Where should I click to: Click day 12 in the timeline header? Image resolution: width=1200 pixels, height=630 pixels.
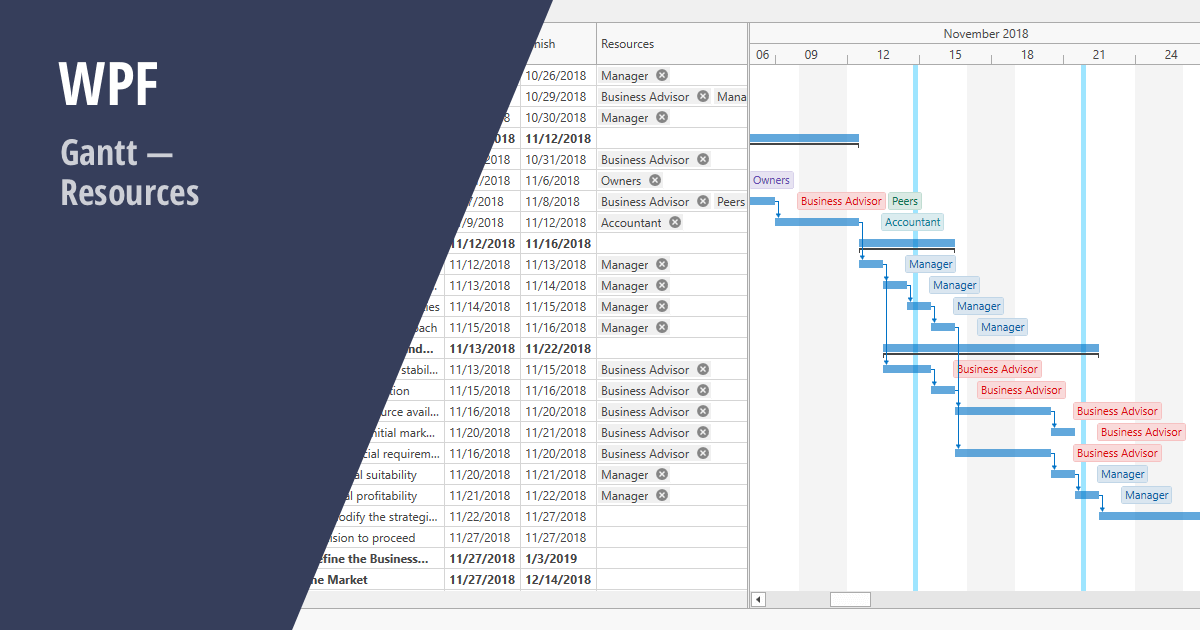pos(884,55)
